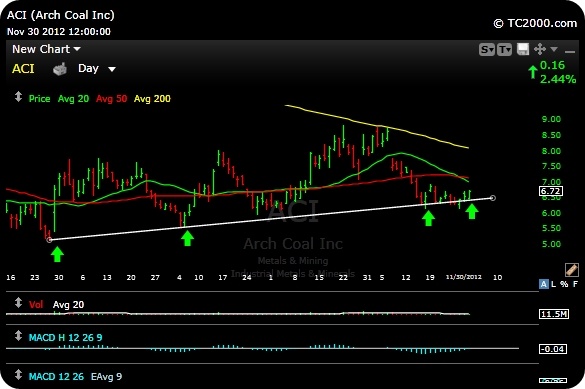585x389 pixels.
Task: Click the 8.00 price axis label
Action: pos(551,151)
